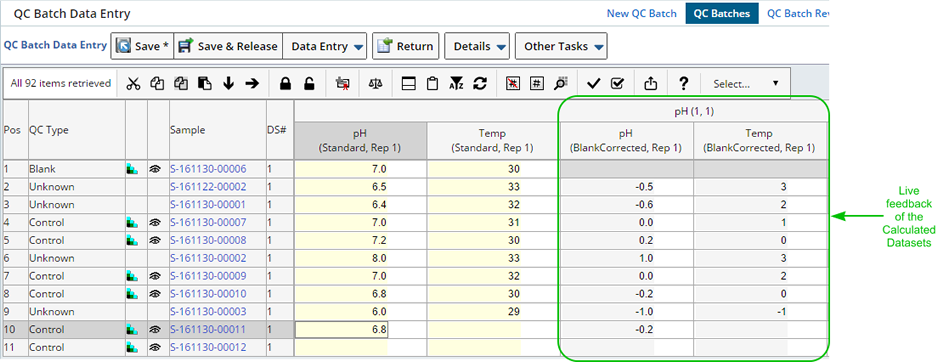Click pH (BlankCorrected, Rep 1) column header
The height and width of the screenshot is (362, 938).
(626, 141)
